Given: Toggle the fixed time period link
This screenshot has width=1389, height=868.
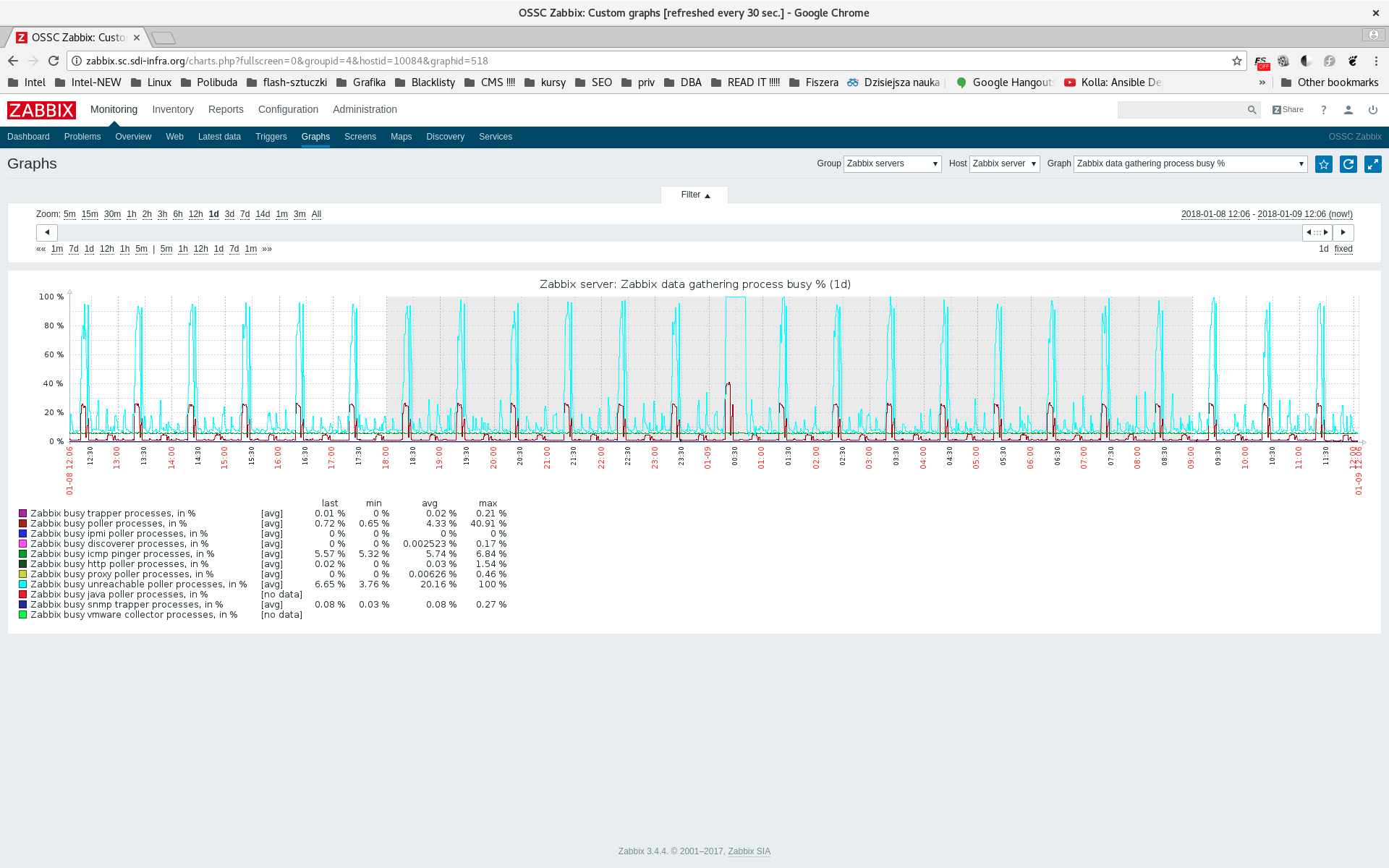Looking at the screenshot, I should 1343,249.
